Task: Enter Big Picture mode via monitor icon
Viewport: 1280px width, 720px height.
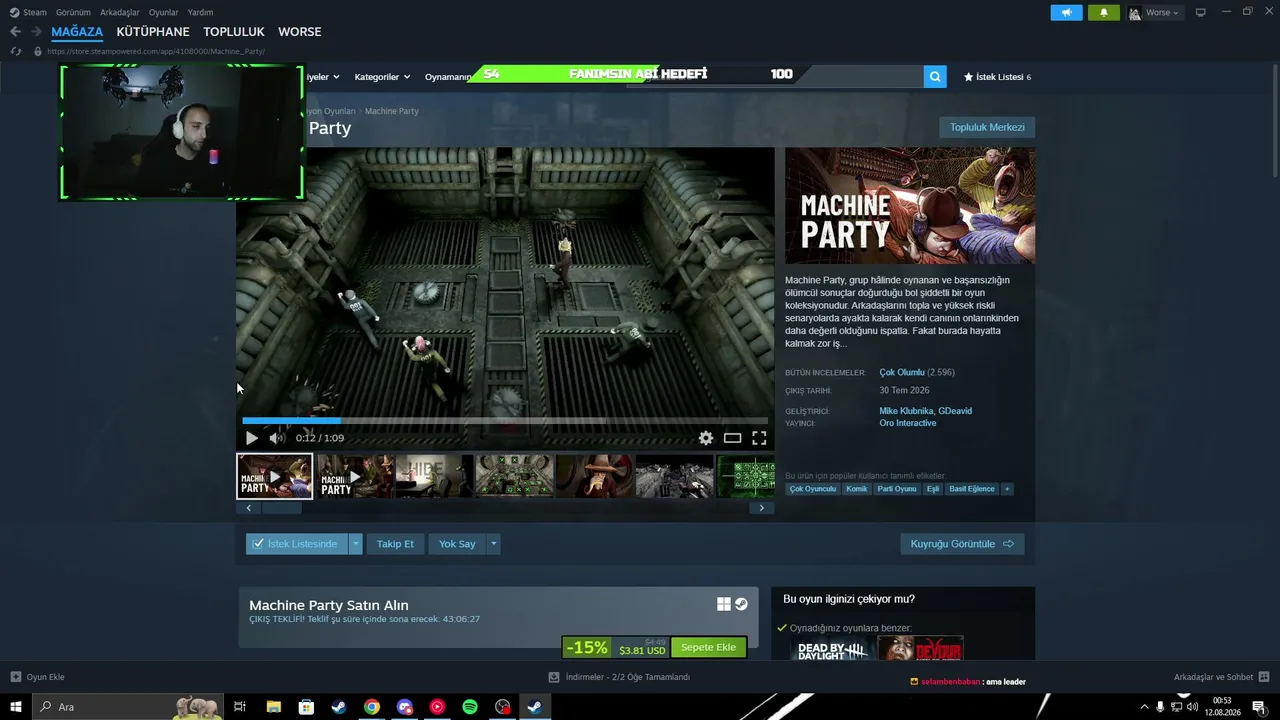Action: click(1201, 13)
